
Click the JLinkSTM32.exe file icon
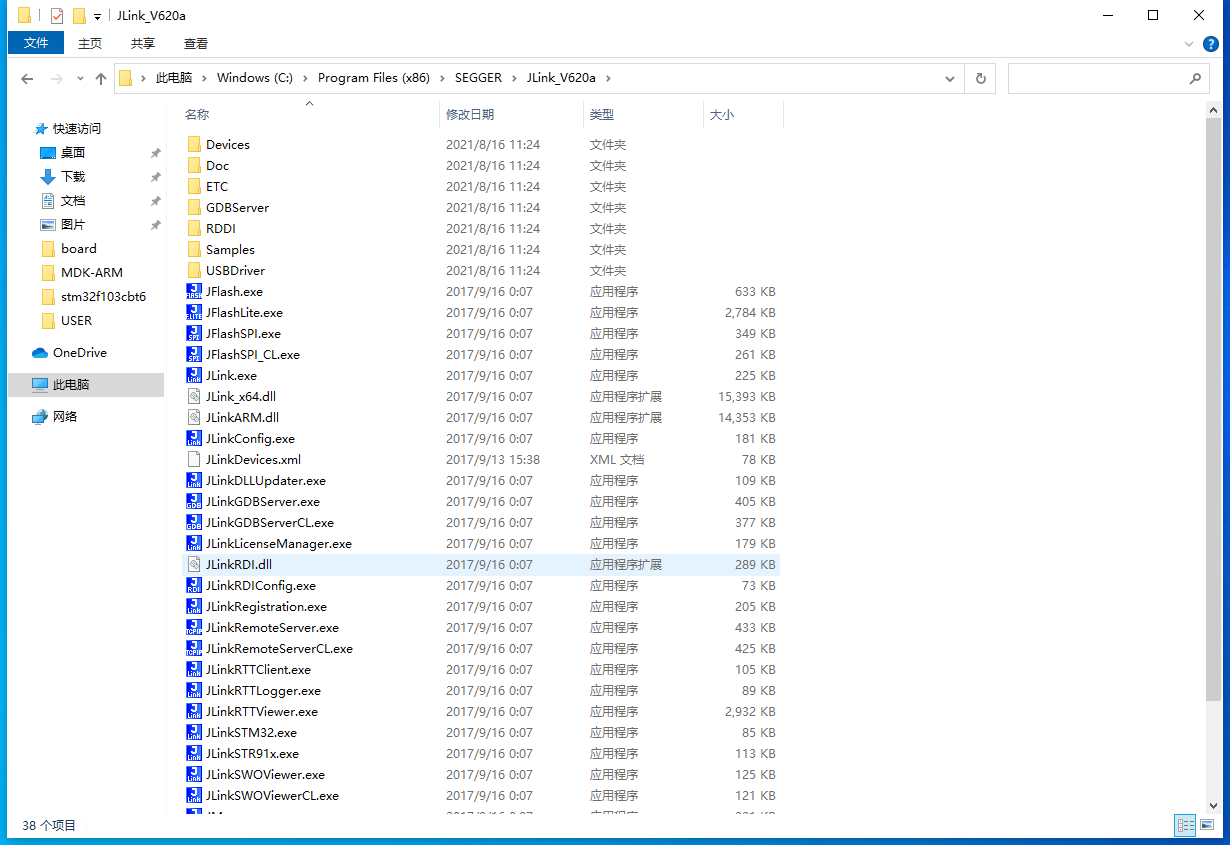tap(194, 733)
